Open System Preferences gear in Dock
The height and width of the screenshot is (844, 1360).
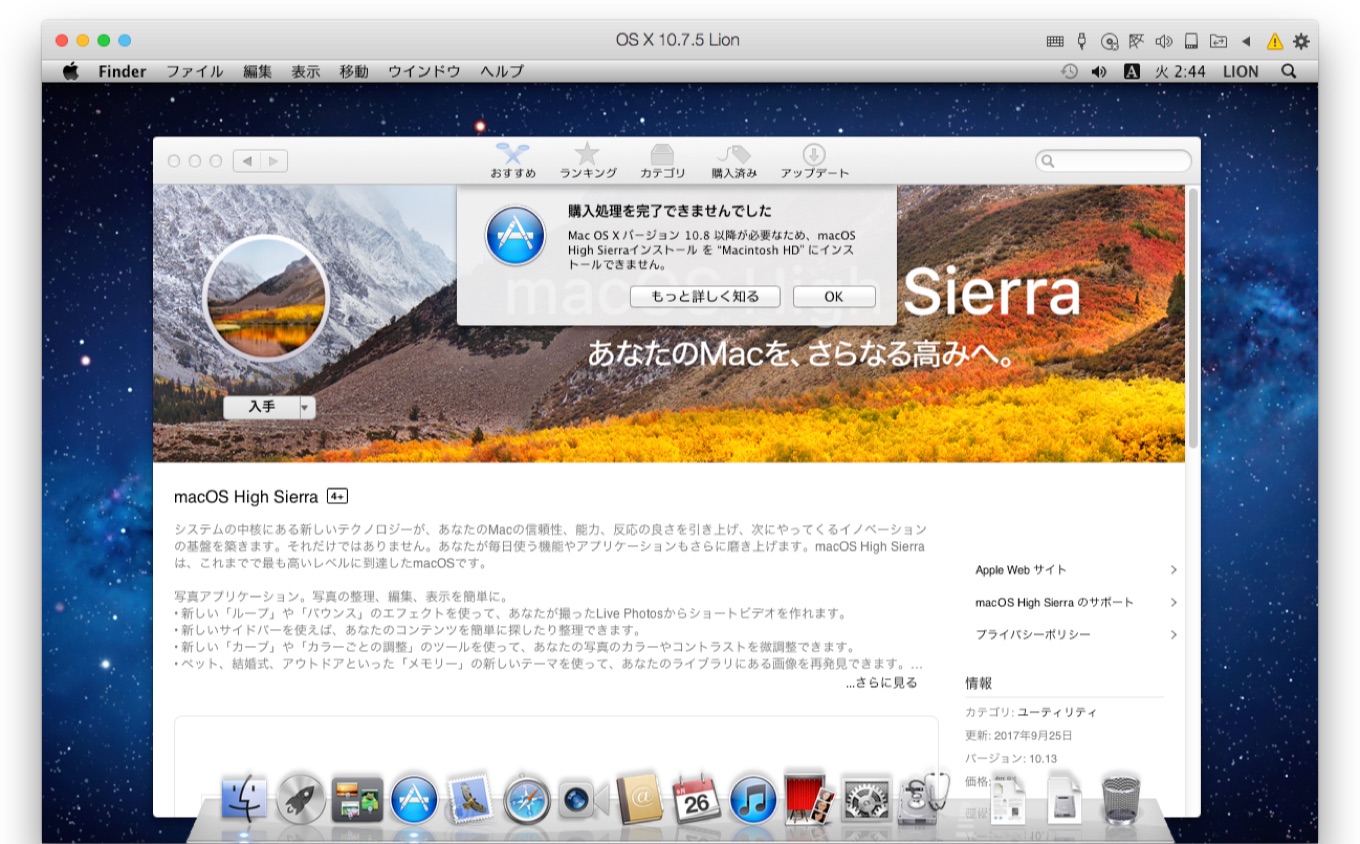point(866,799)
